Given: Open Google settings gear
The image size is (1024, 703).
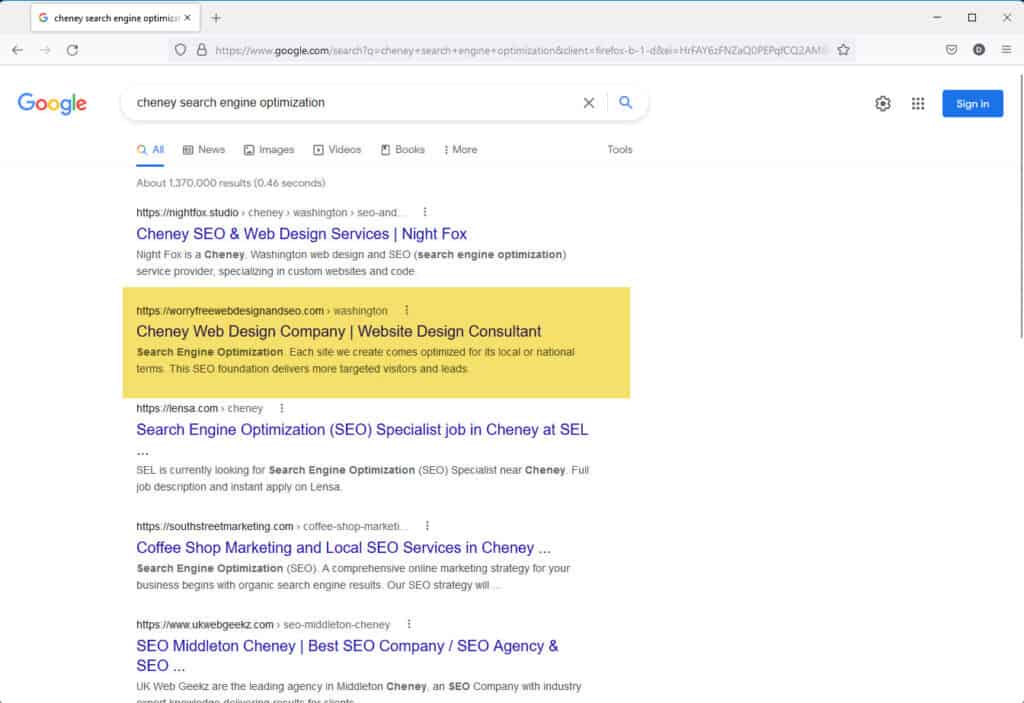Looking at the screenshot, I should (882, 103).
